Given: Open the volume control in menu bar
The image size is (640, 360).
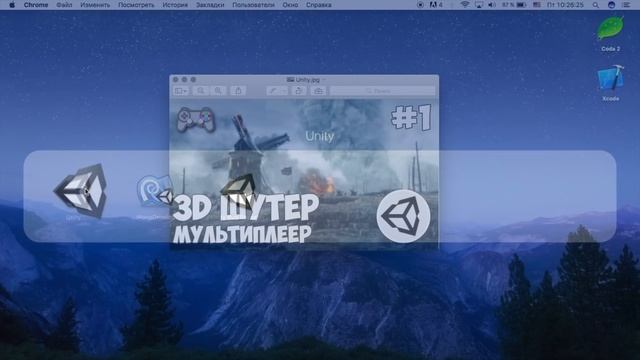Looking at the screenshot, I should point(492,5).
